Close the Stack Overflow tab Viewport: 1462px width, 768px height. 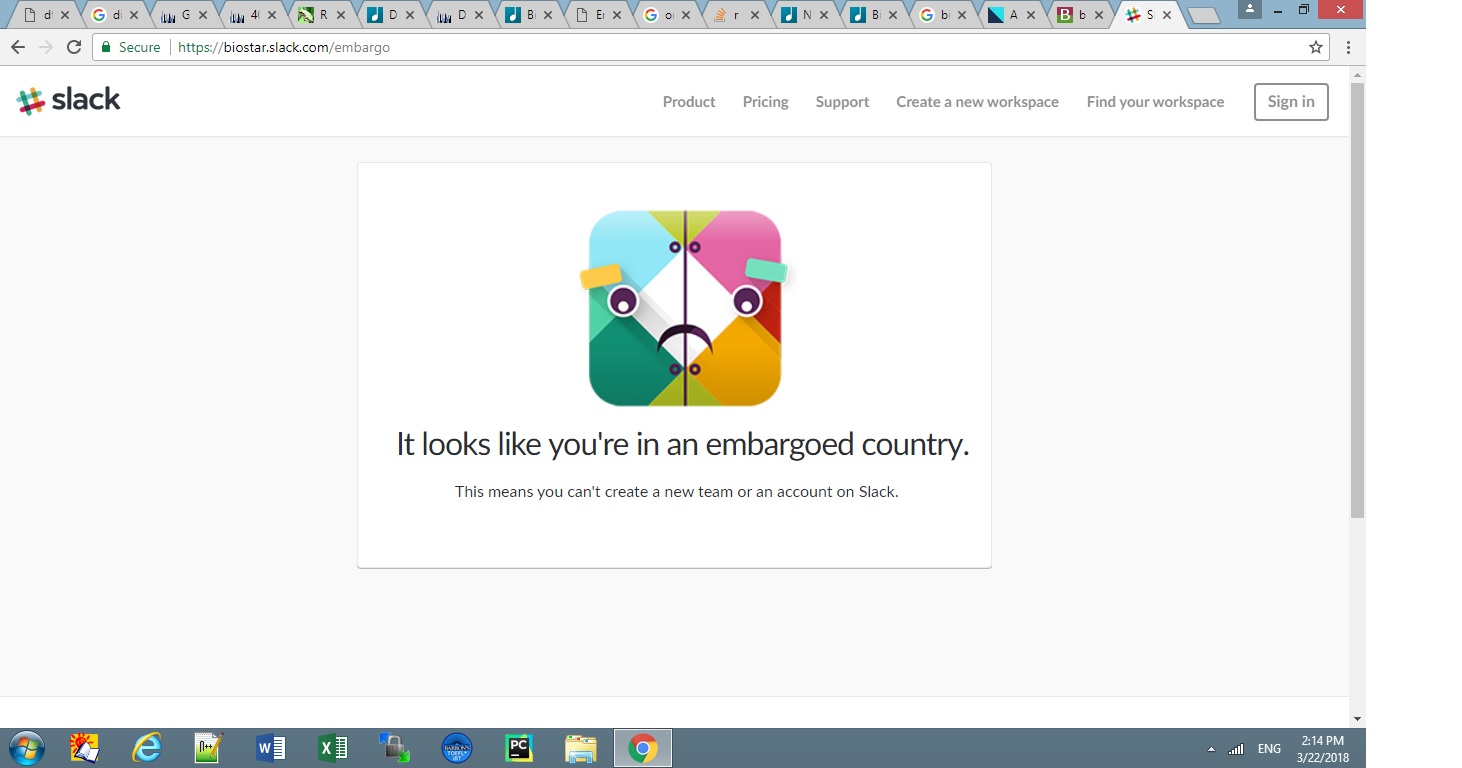755,15
